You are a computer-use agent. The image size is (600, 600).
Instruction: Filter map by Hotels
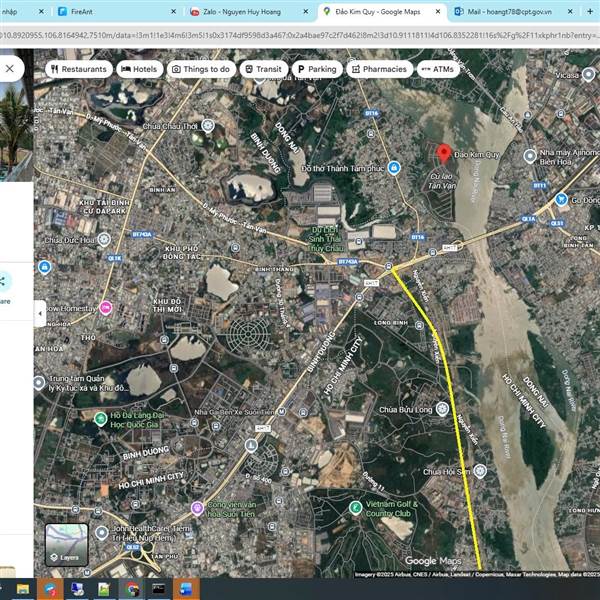(x=140, y=69)
